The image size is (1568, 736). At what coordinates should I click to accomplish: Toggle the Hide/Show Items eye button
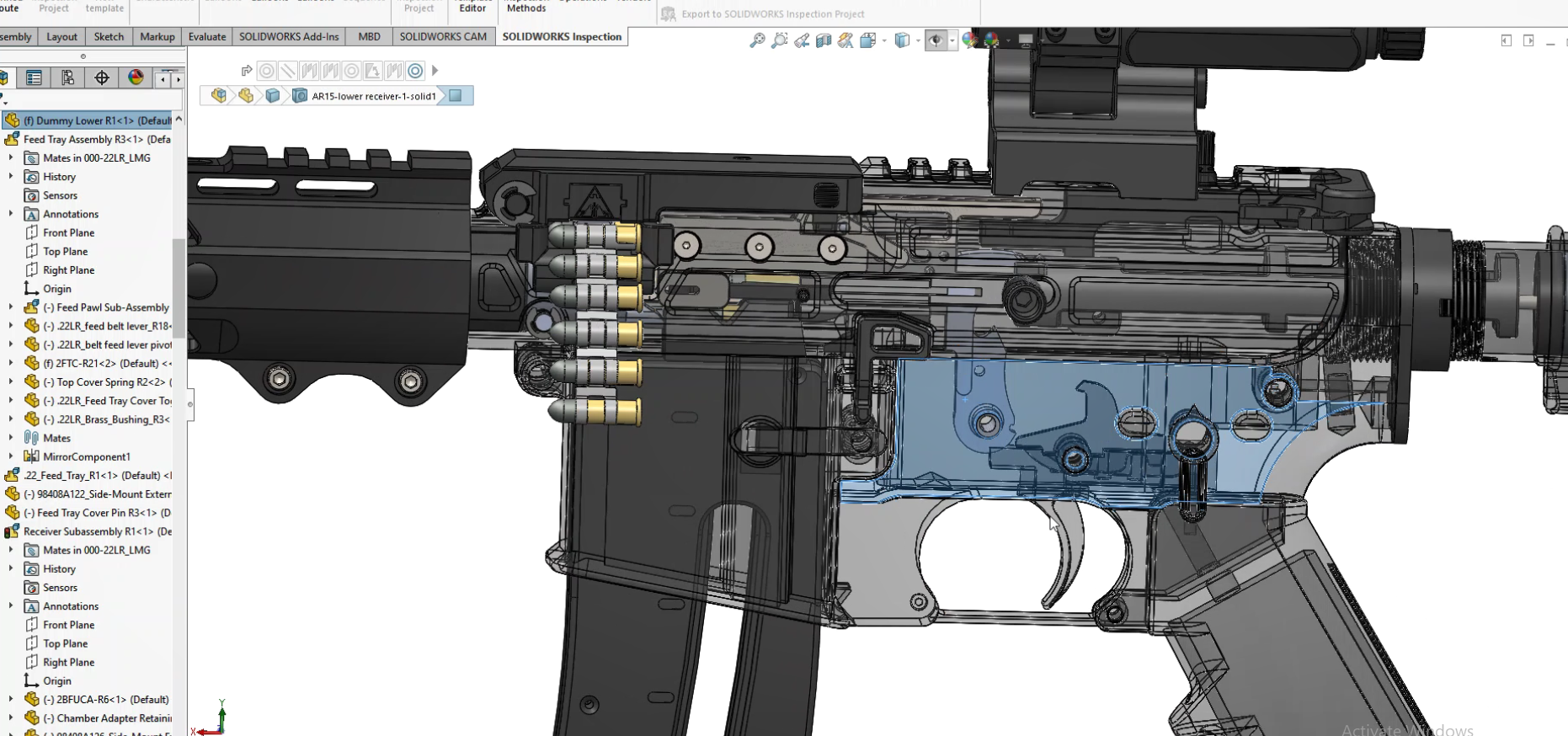pos(936,40)
